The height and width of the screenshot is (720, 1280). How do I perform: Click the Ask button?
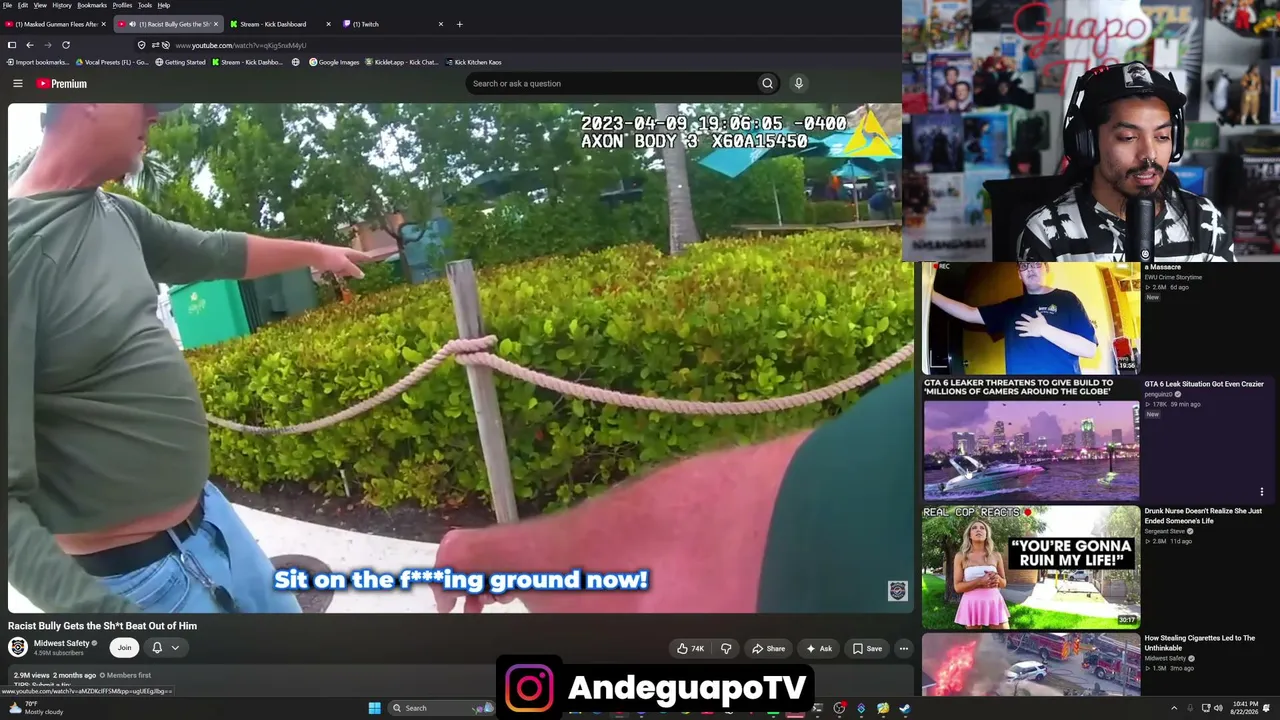(x=819, y=648)
